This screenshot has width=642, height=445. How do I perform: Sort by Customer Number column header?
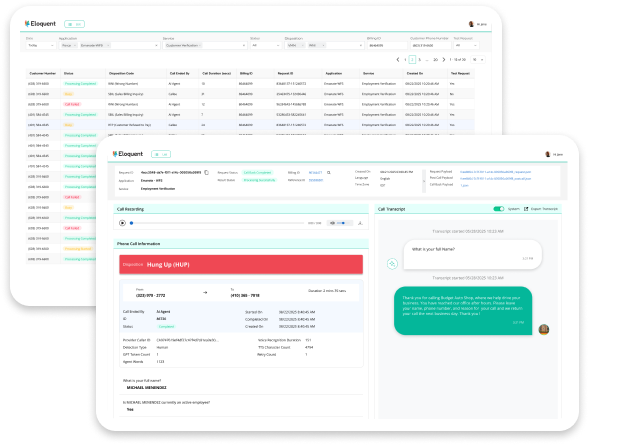[43, 73]
